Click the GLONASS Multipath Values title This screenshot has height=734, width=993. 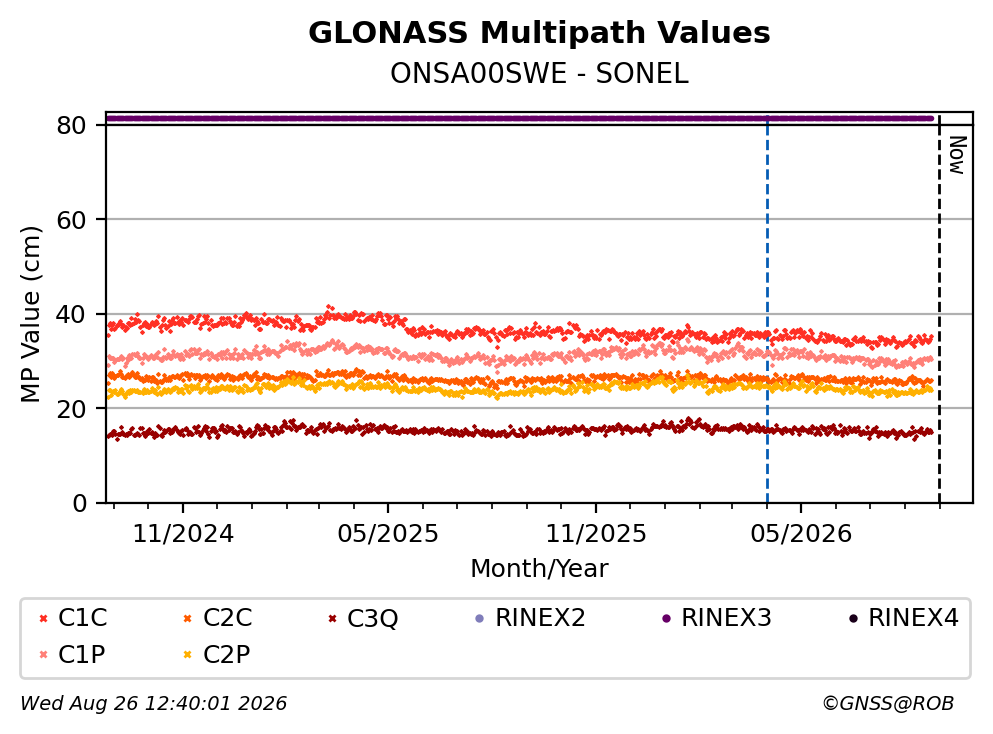(x=539, y=33)
